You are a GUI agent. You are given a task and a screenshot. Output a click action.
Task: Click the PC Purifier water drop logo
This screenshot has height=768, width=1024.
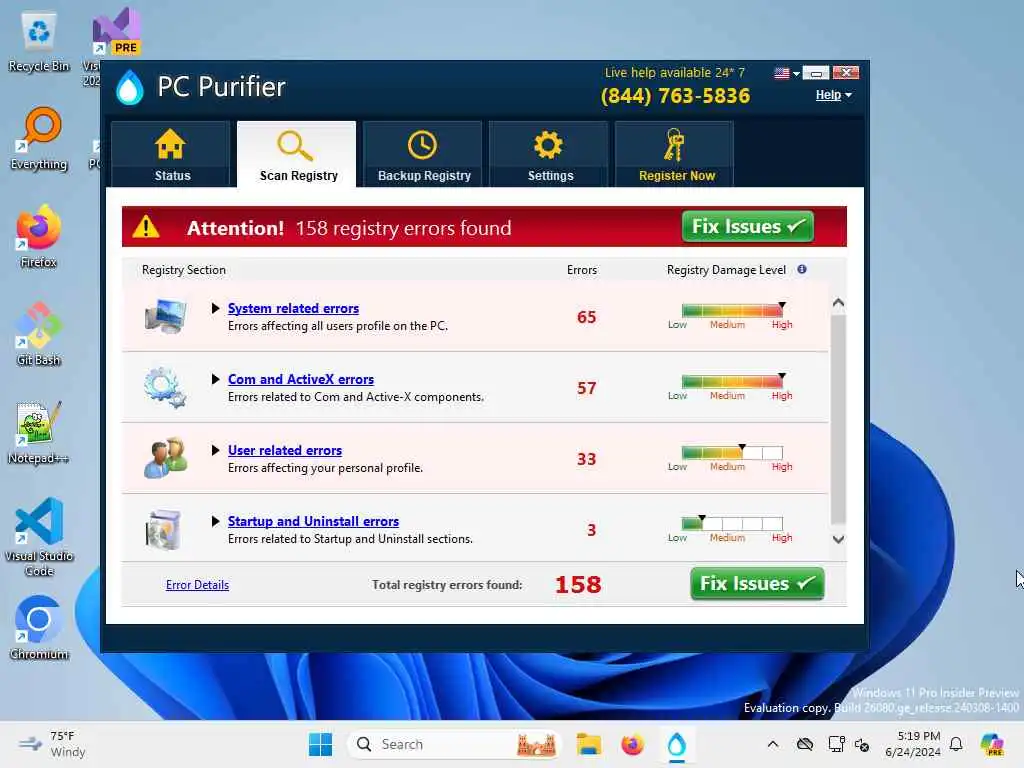129,88
